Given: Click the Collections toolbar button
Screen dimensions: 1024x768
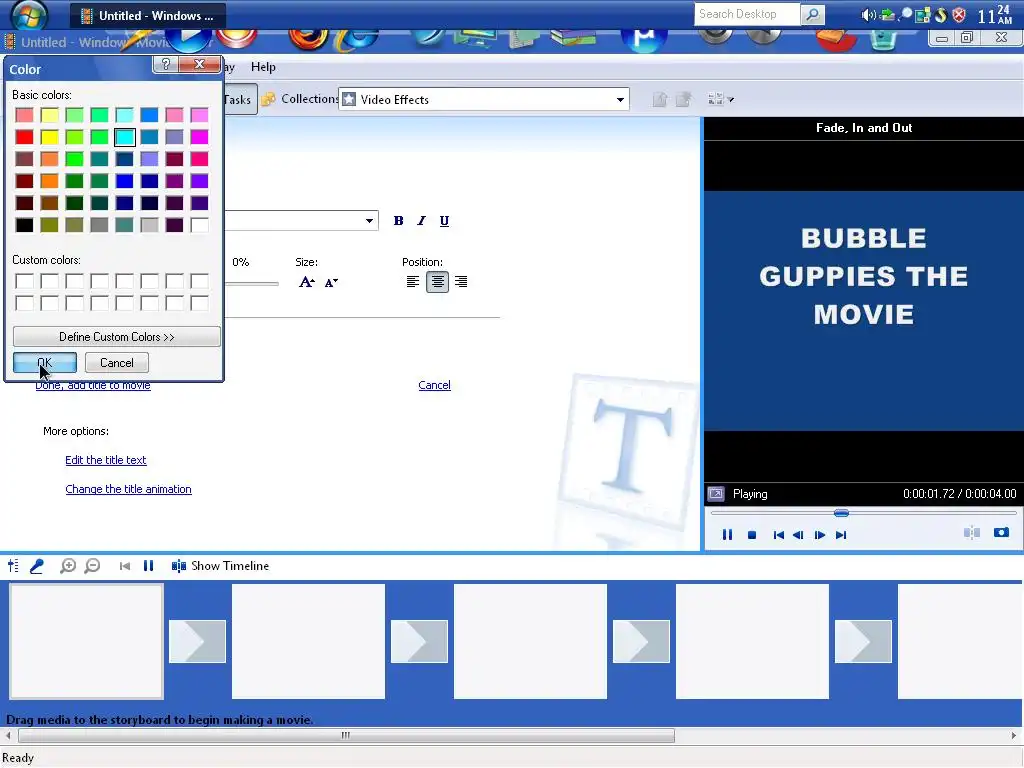Looking at the screenshot, I should (x=300, y=99).
